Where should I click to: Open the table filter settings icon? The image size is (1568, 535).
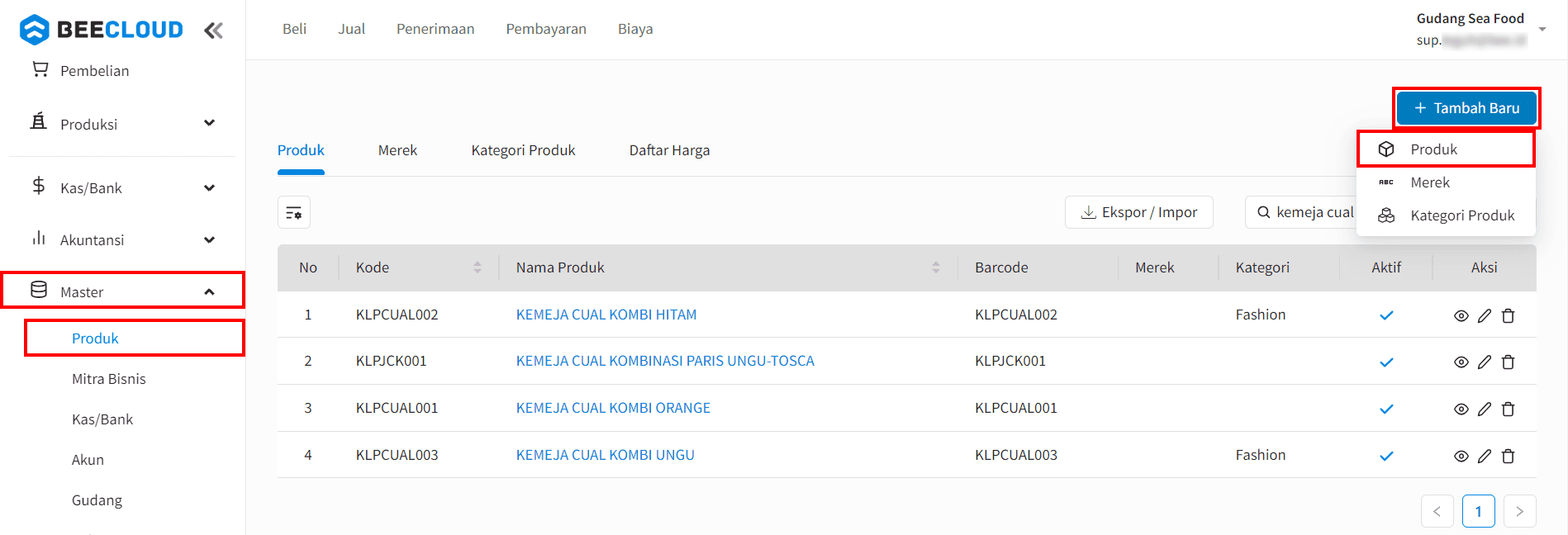[294, 213]
